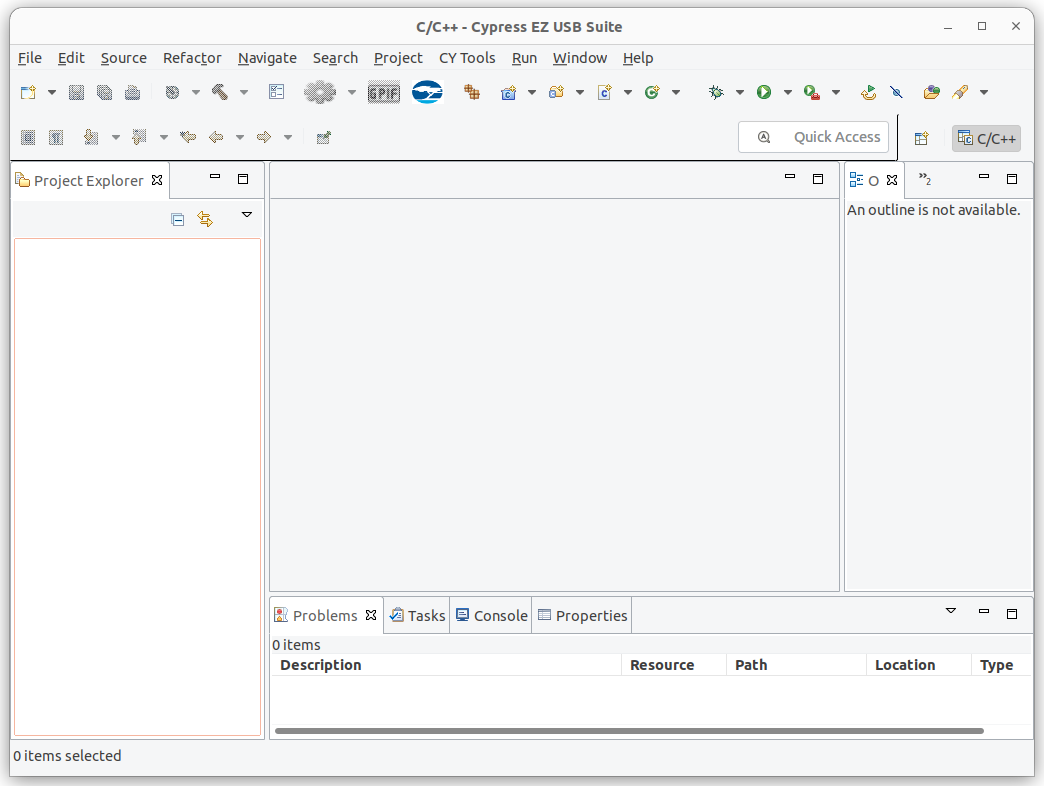Click the Description column header
The width and height of the screenshot is (1044, 786).
point(321,665)
